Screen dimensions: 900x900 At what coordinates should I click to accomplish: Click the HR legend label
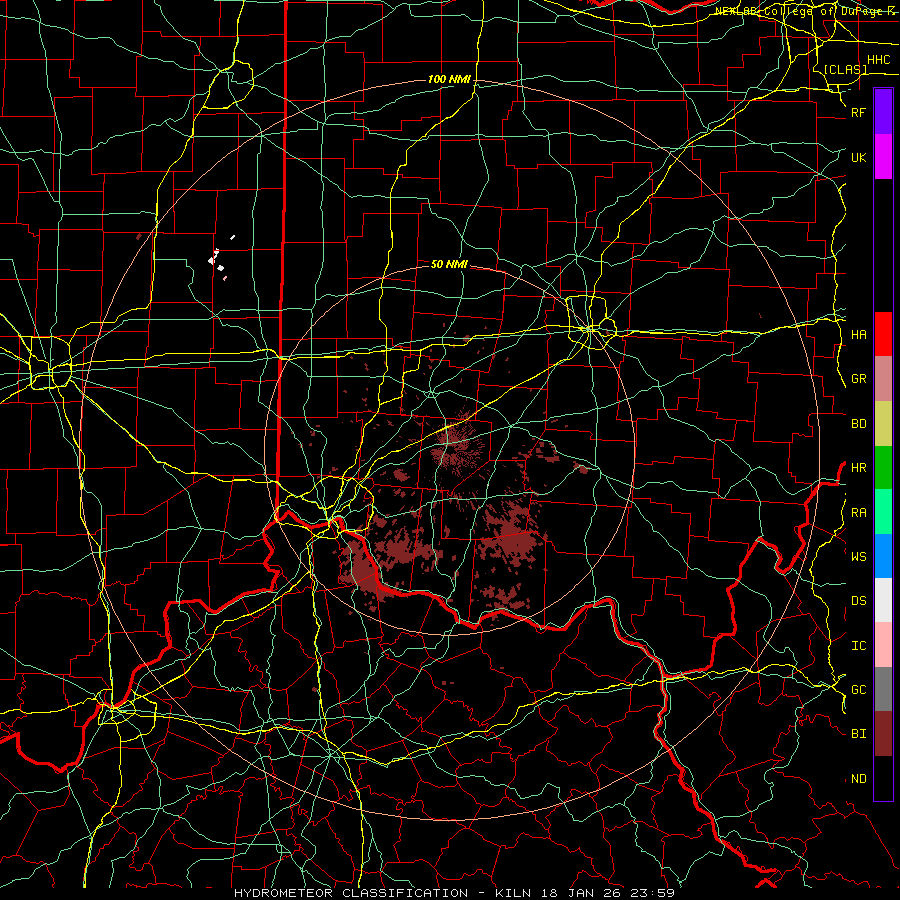pos(859,468)
